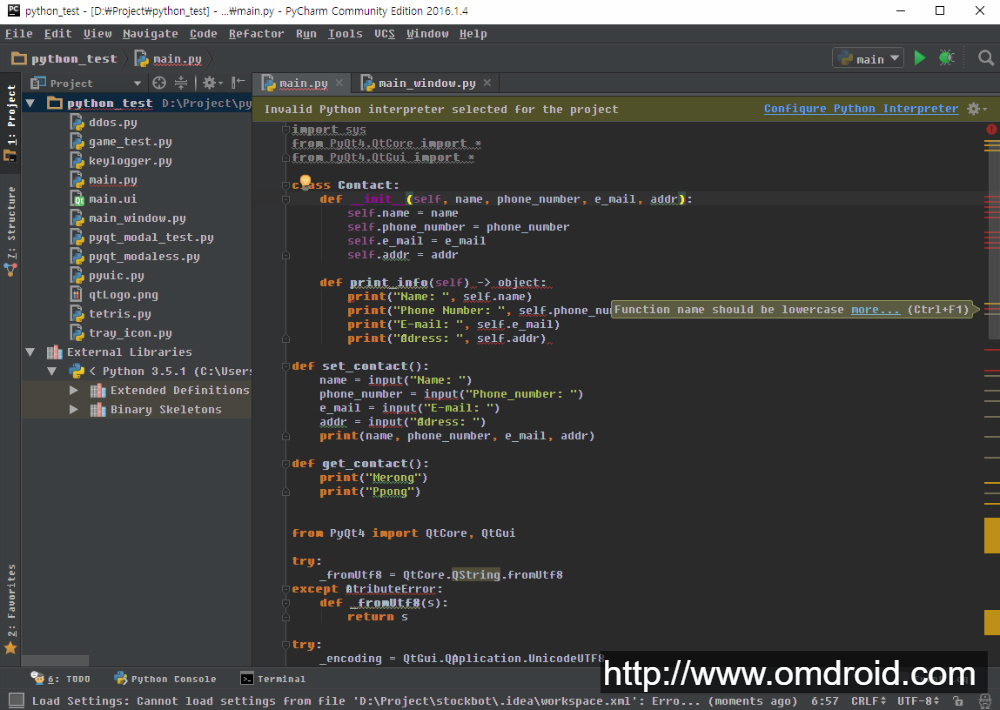Open the VCS menu

tap(384, 34)
